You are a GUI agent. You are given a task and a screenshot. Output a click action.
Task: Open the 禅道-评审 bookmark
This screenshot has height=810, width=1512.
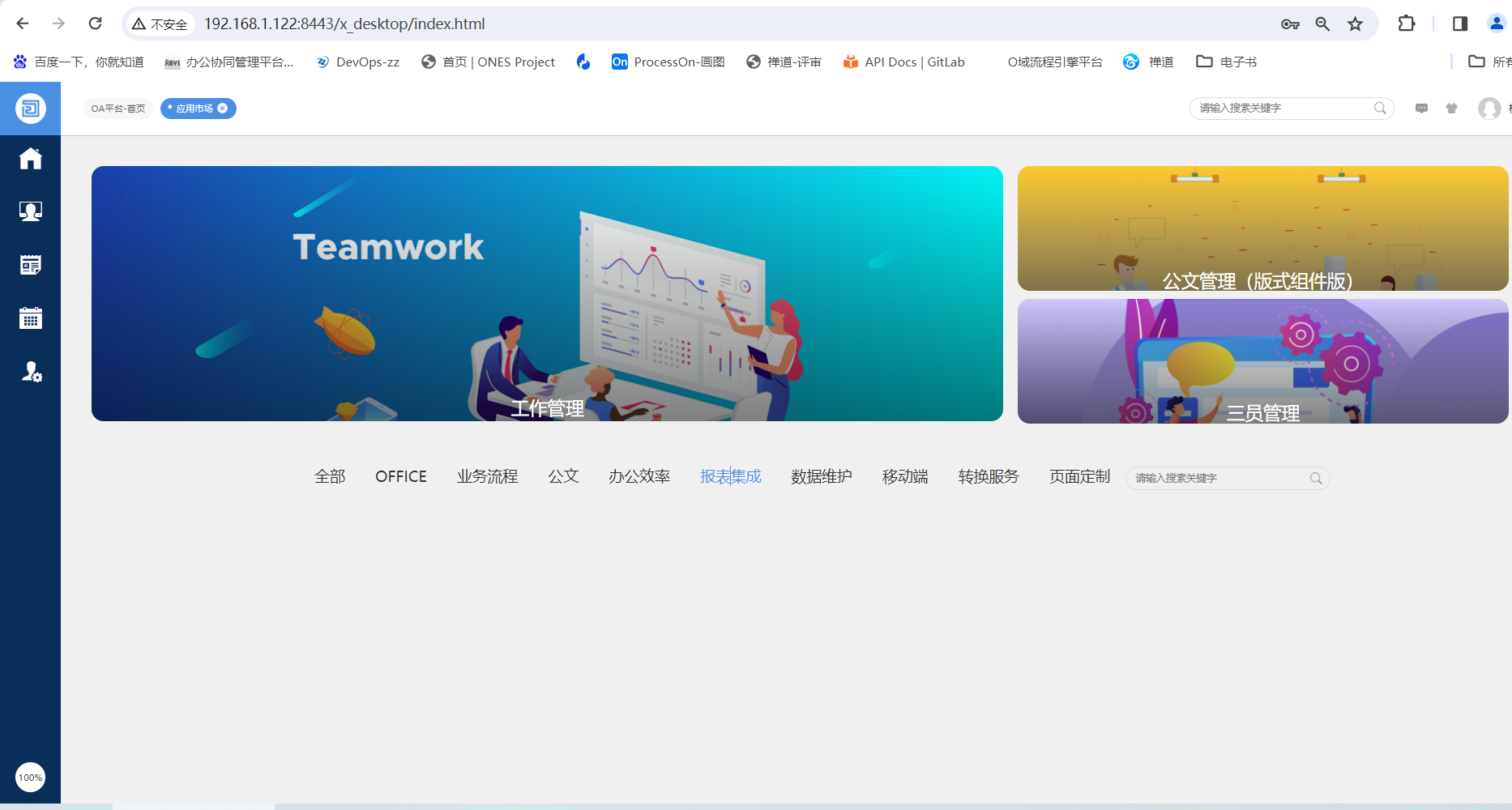(x=784, y=62)
